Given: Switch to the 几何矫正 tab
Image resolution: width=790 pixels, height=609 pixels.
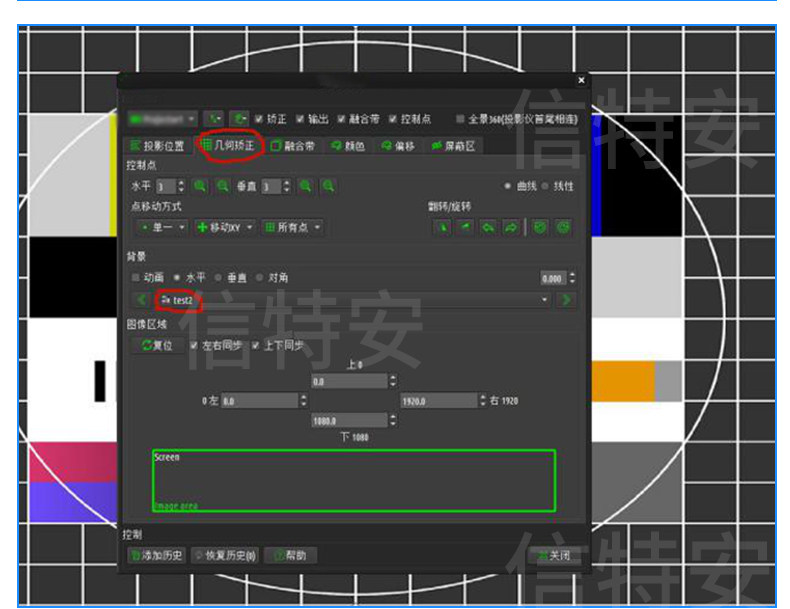Looking at the screenshot, I should click(229, 146).
